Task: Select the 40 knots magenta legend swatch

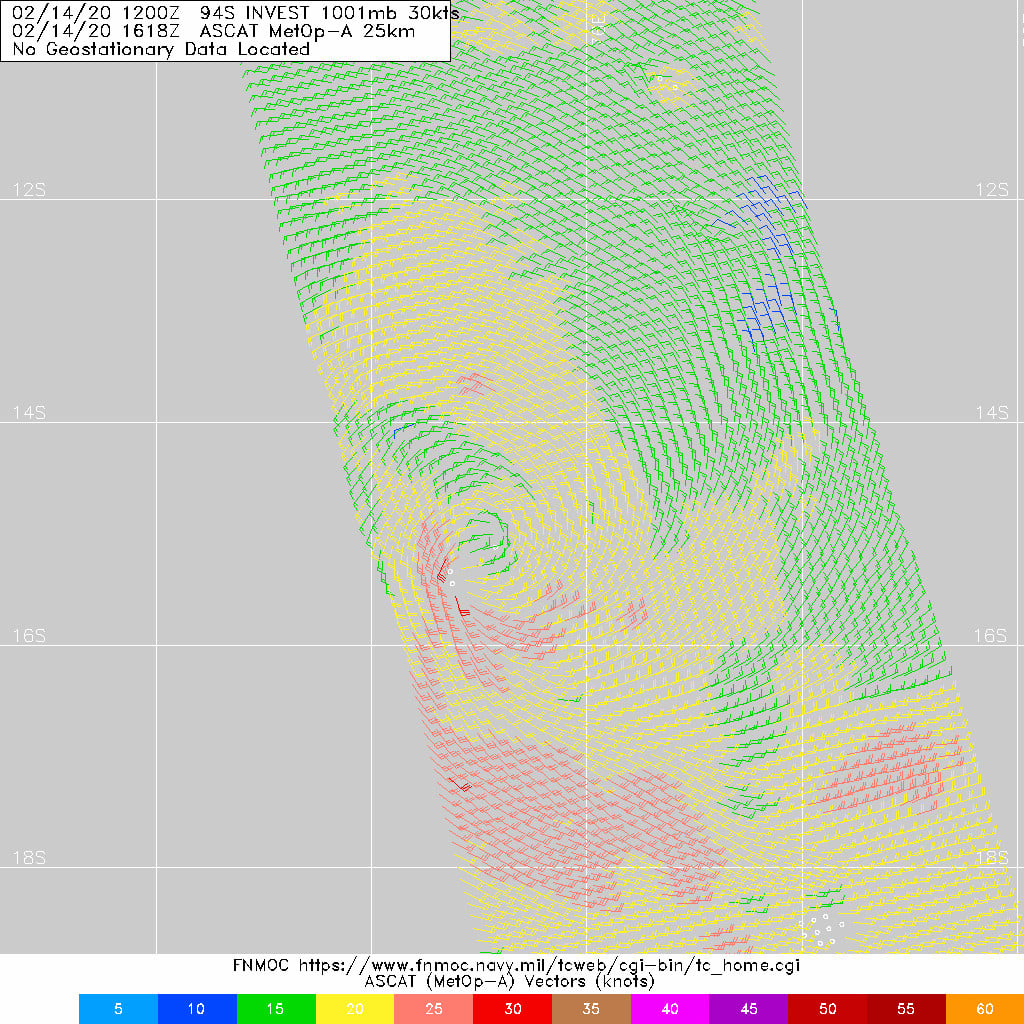Action: coord(670,1009)
